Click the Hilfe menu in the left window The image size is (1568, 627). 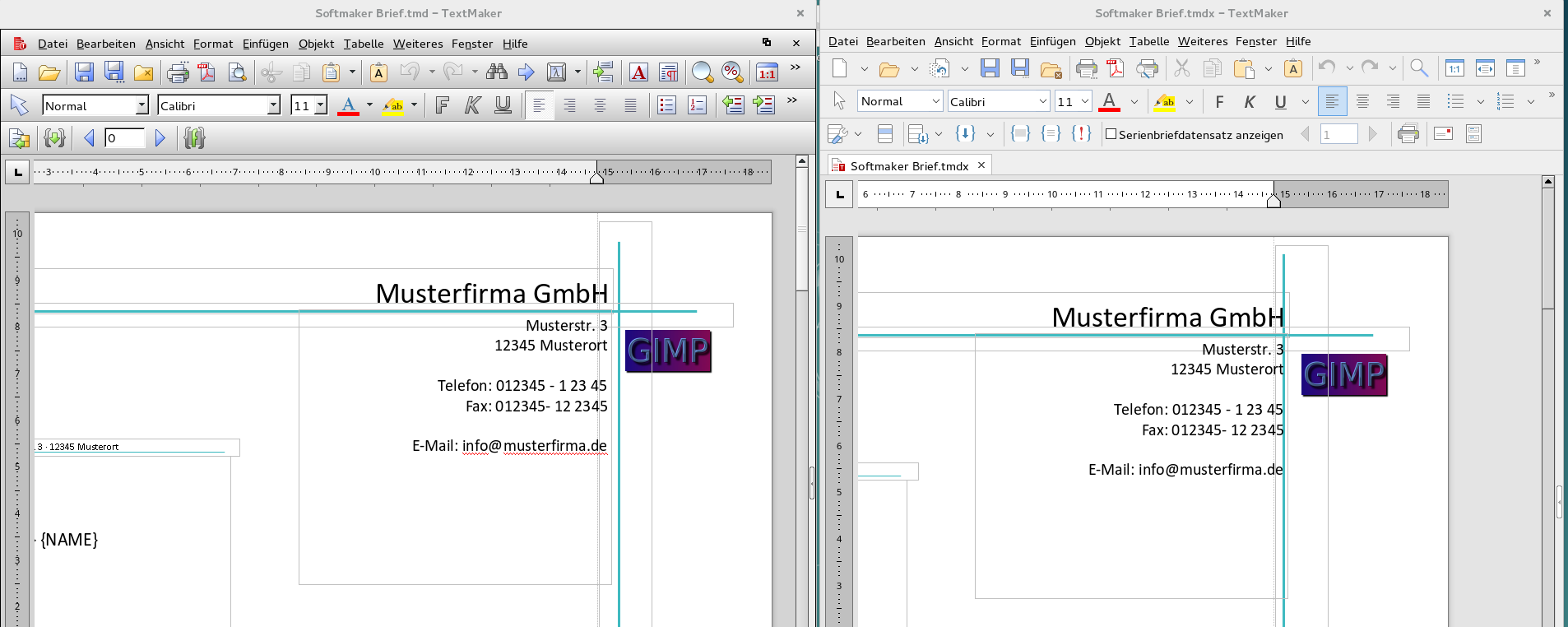[515, 44]
